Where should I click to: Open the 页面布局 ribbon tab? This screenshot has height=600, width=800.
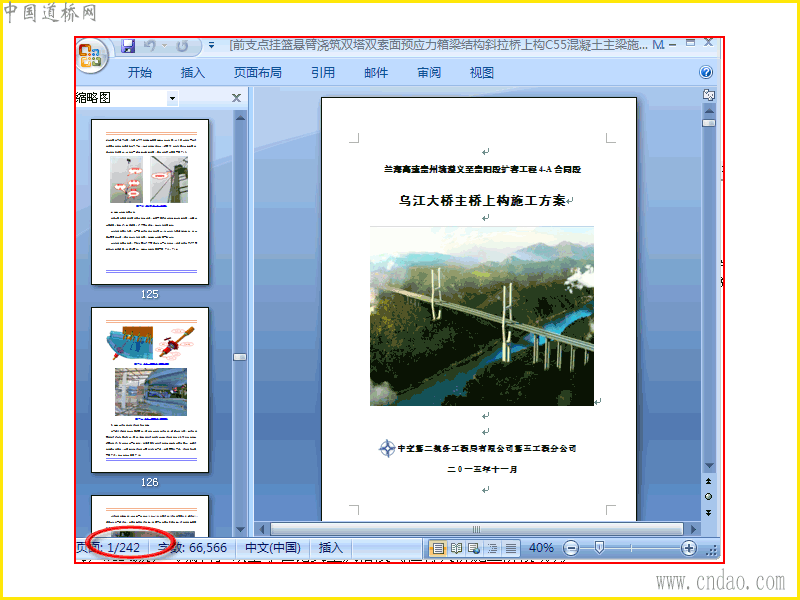click(258, 72)
